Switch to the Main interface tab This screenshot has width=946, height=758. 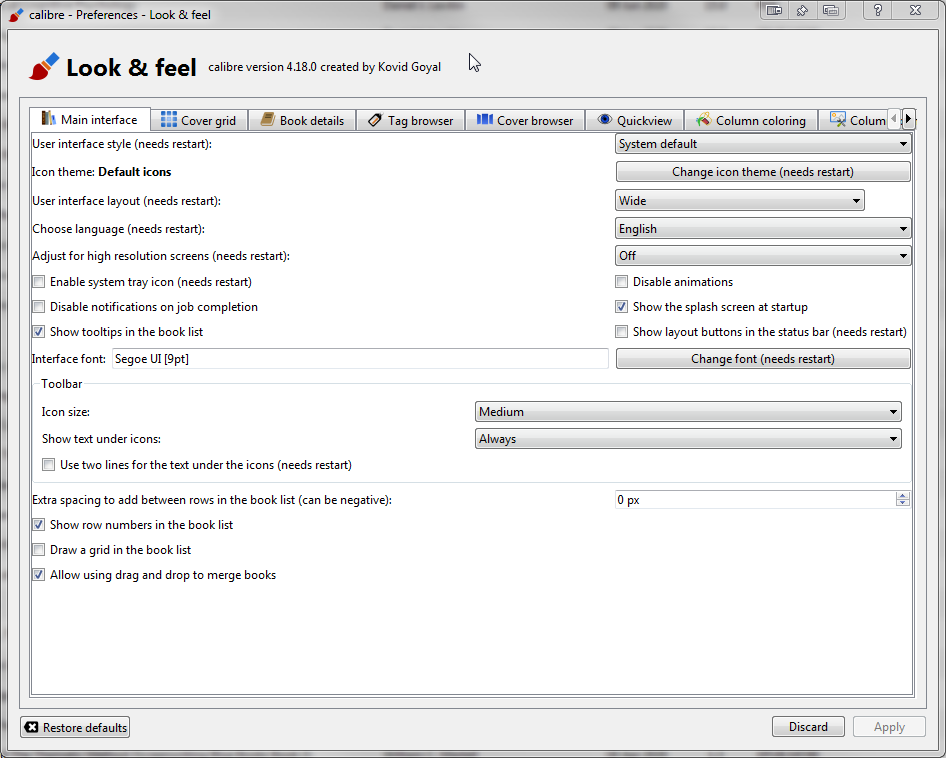(89, 119)
